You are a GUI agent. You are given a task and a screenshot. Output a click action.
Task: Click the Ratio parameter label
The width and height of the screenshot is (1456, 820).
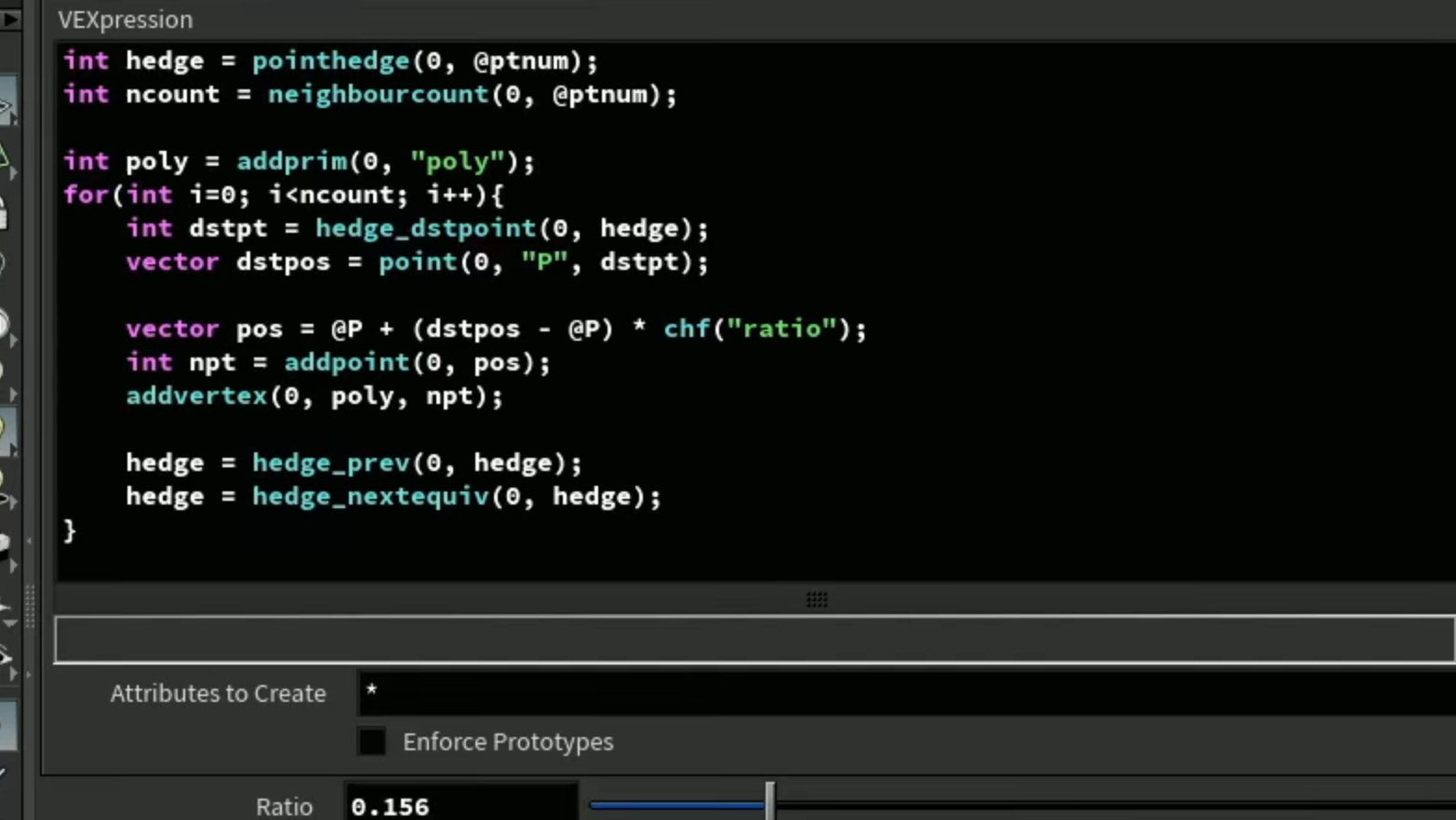285,806
